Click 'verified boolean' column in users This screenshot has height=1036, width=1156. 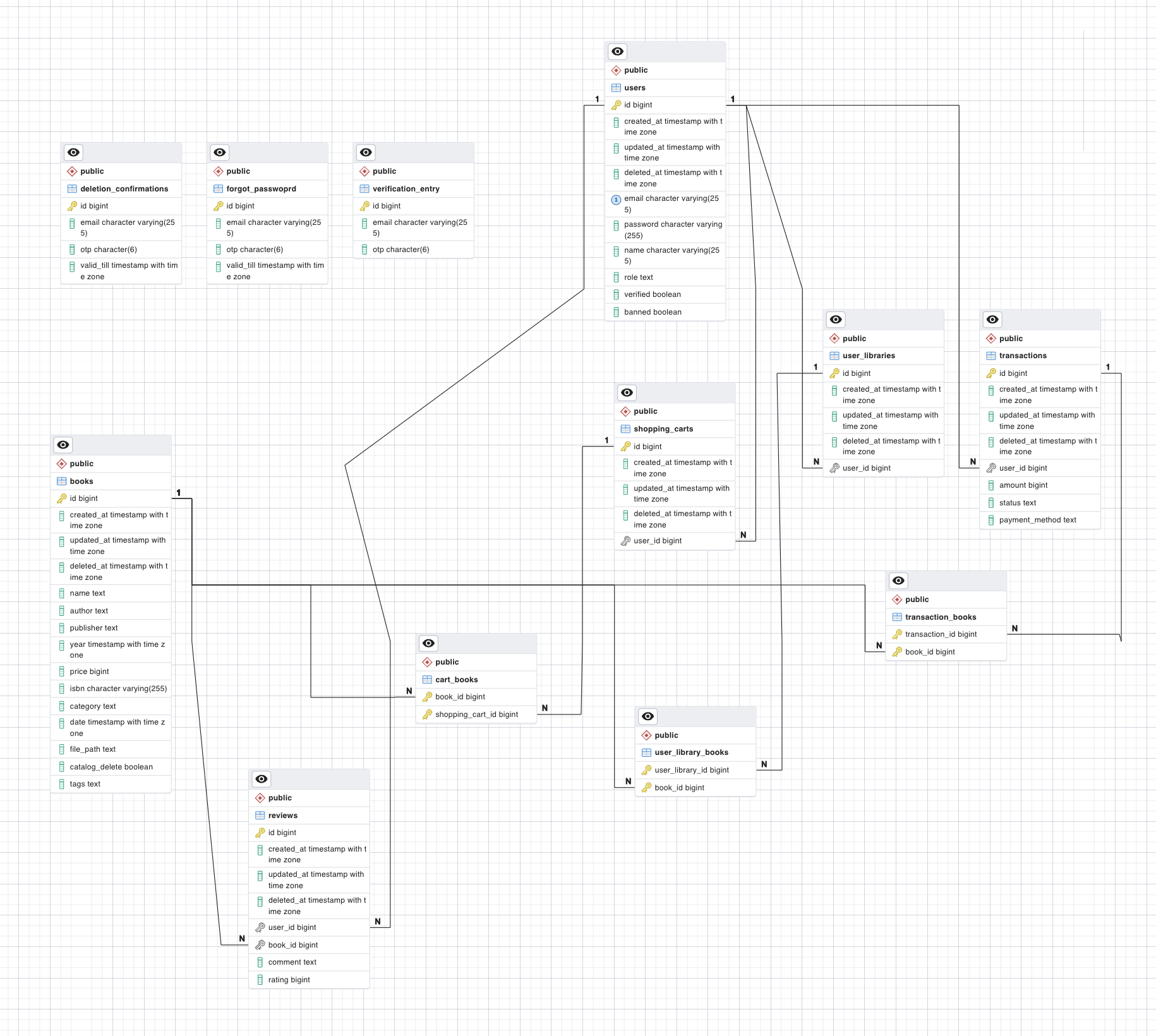[x=665, y=295]
